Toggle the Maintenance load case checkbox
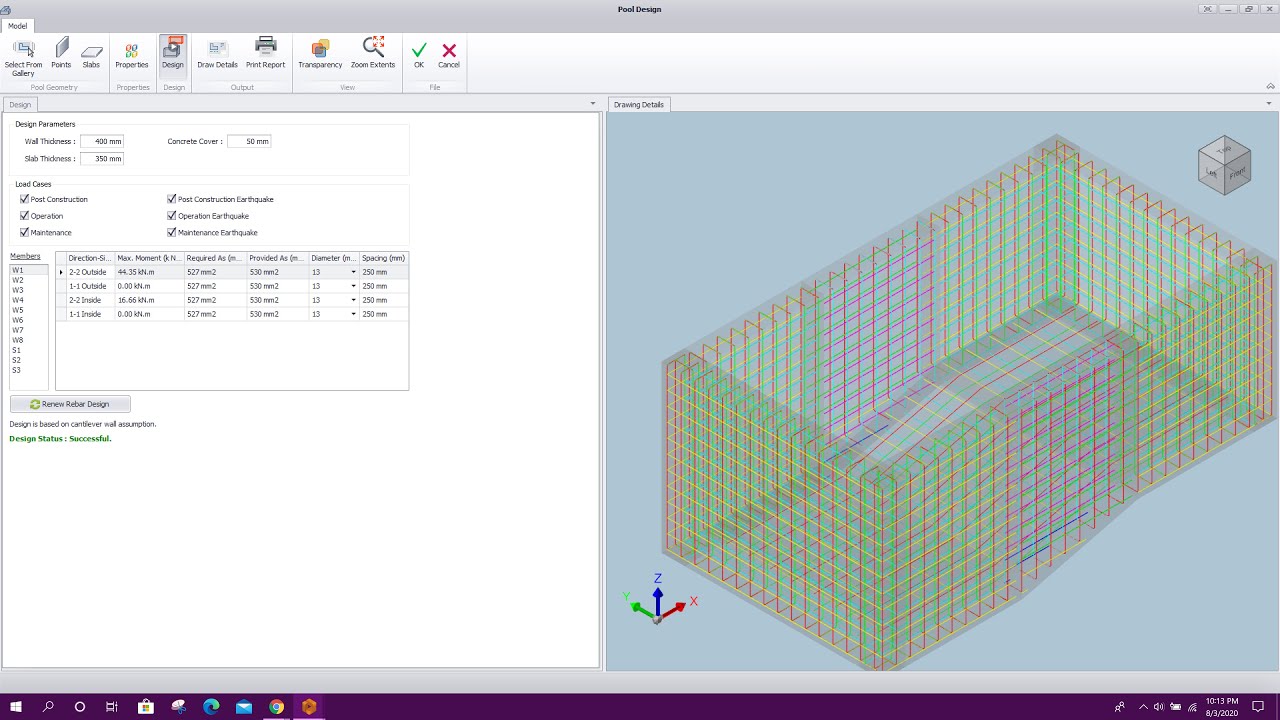The image size is (1280, 720). point(24,232)
